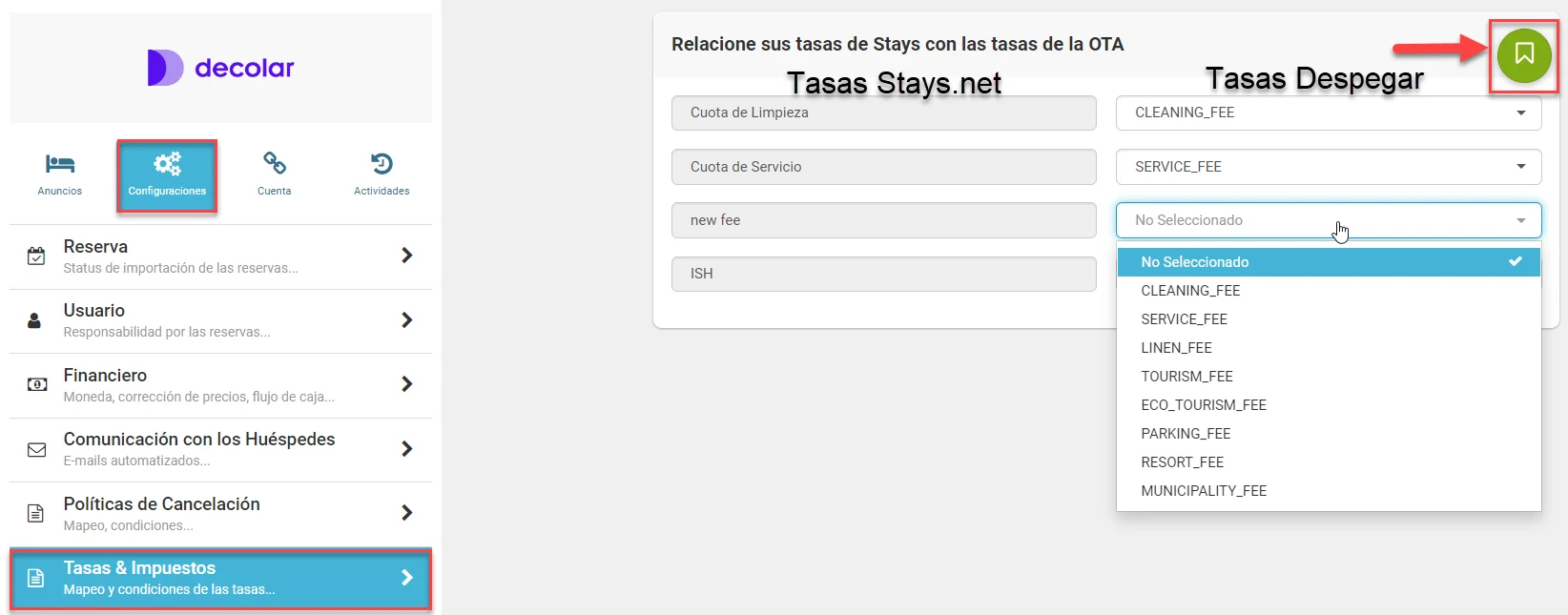Choose SERVICE_FEE from the open dropdown list

pos(1329,319)
